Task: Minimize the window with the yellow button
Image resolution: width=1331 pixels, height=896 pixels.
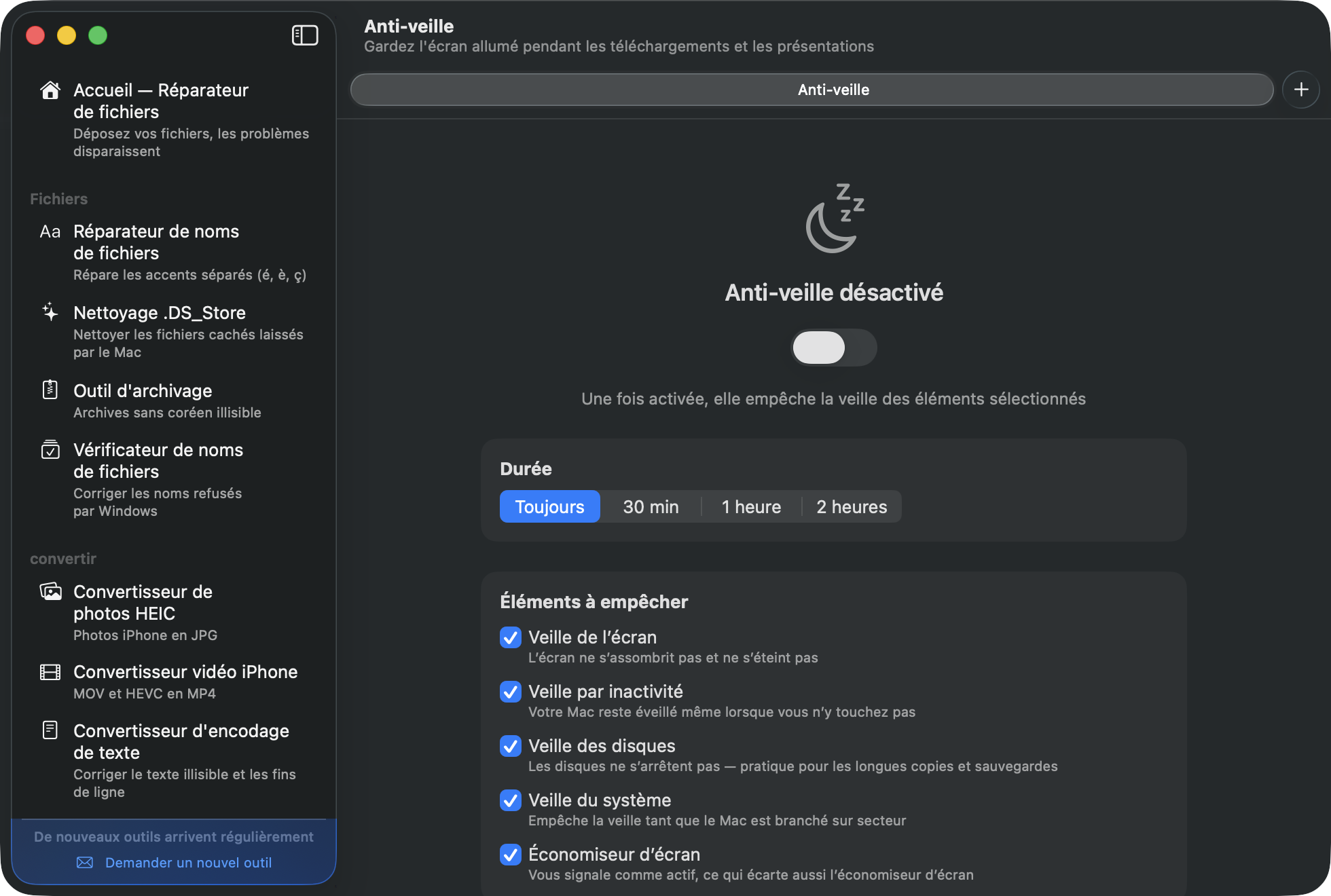Action: 67,35
